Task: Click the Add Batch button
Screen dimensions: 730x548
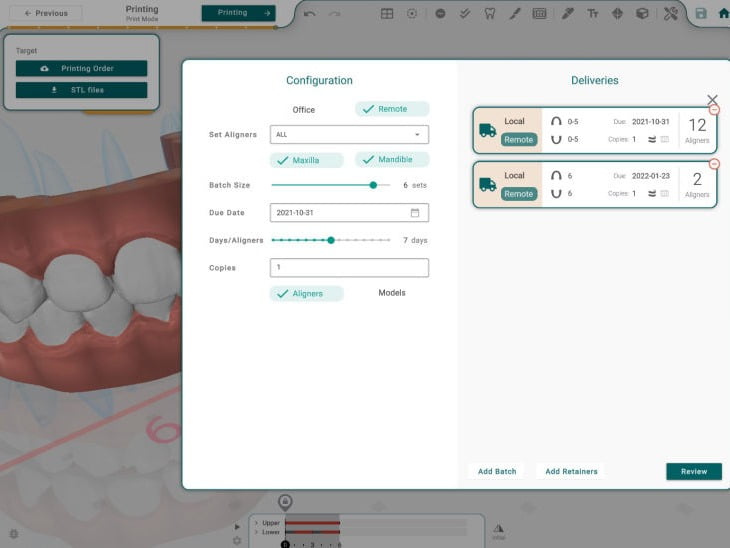Action: [x=497, y=471]
